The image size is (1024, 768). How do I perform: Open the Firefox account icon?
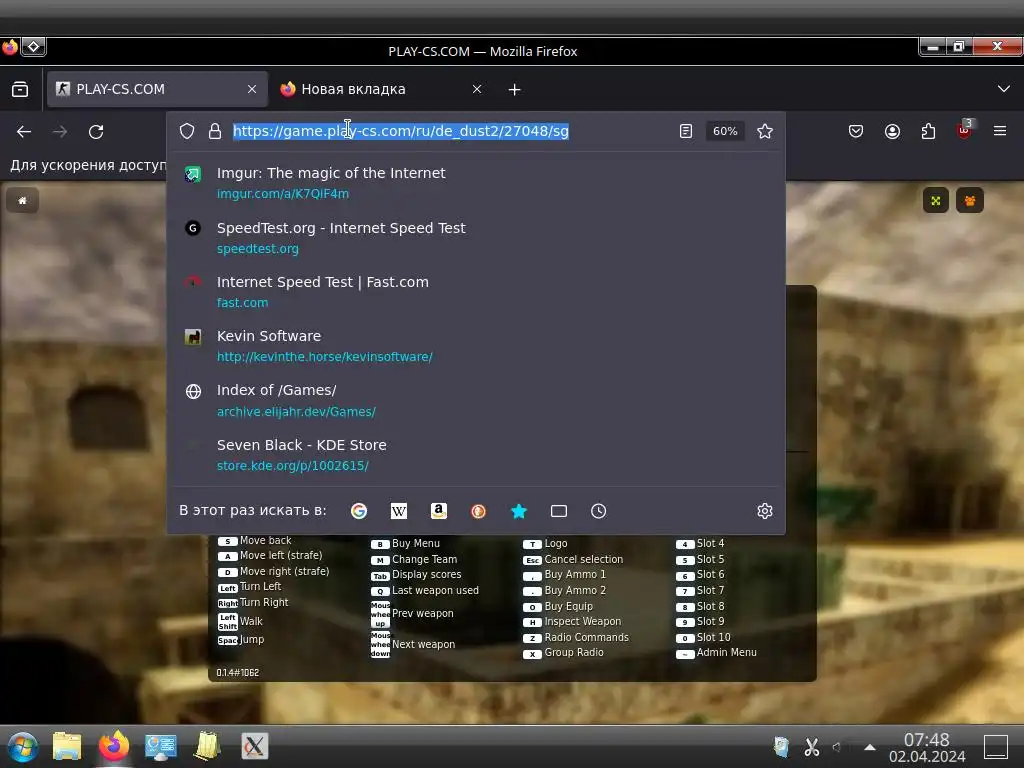[892, 131]
